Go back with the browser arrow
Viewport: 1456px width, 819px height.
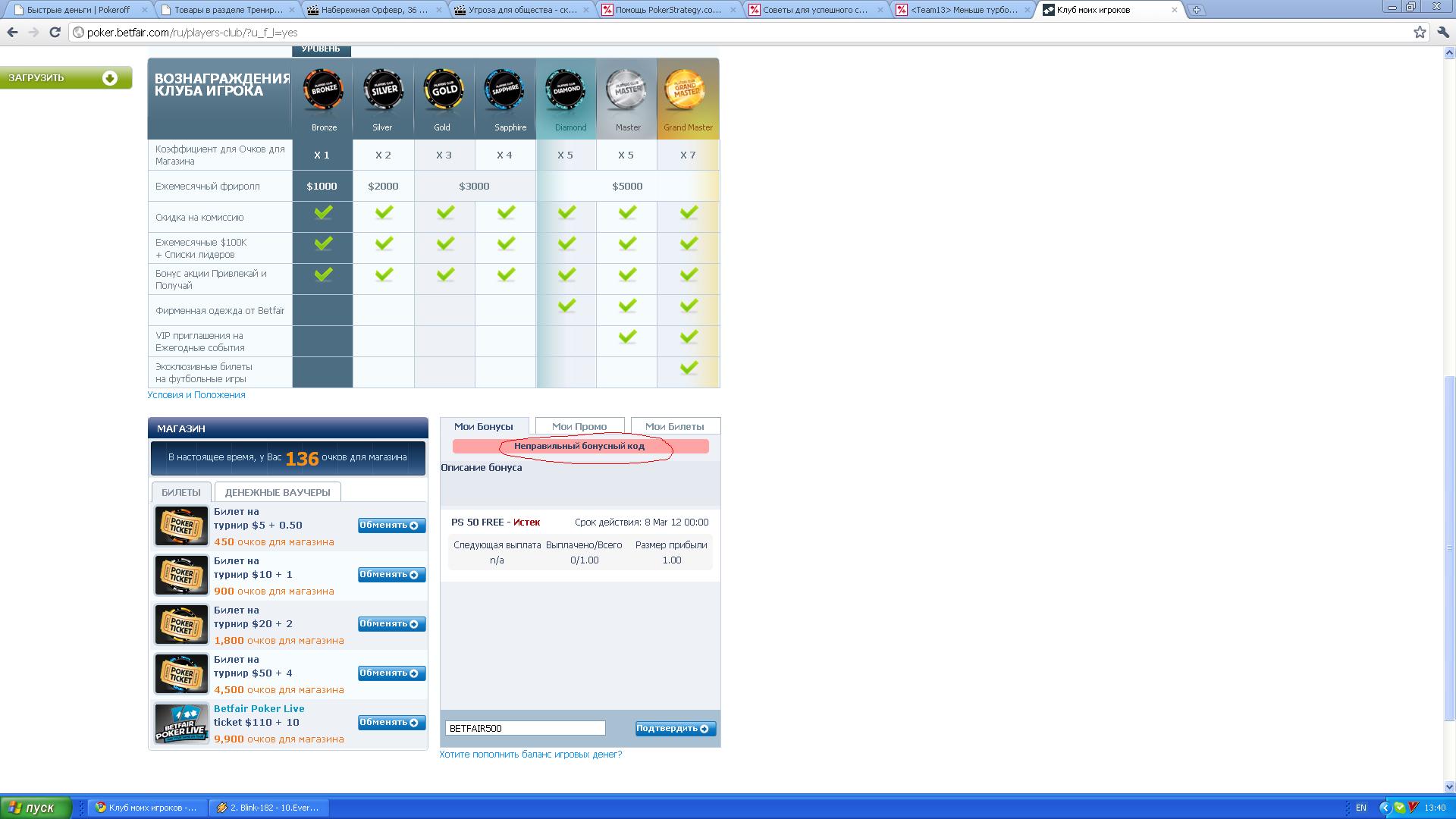point(12,33)
